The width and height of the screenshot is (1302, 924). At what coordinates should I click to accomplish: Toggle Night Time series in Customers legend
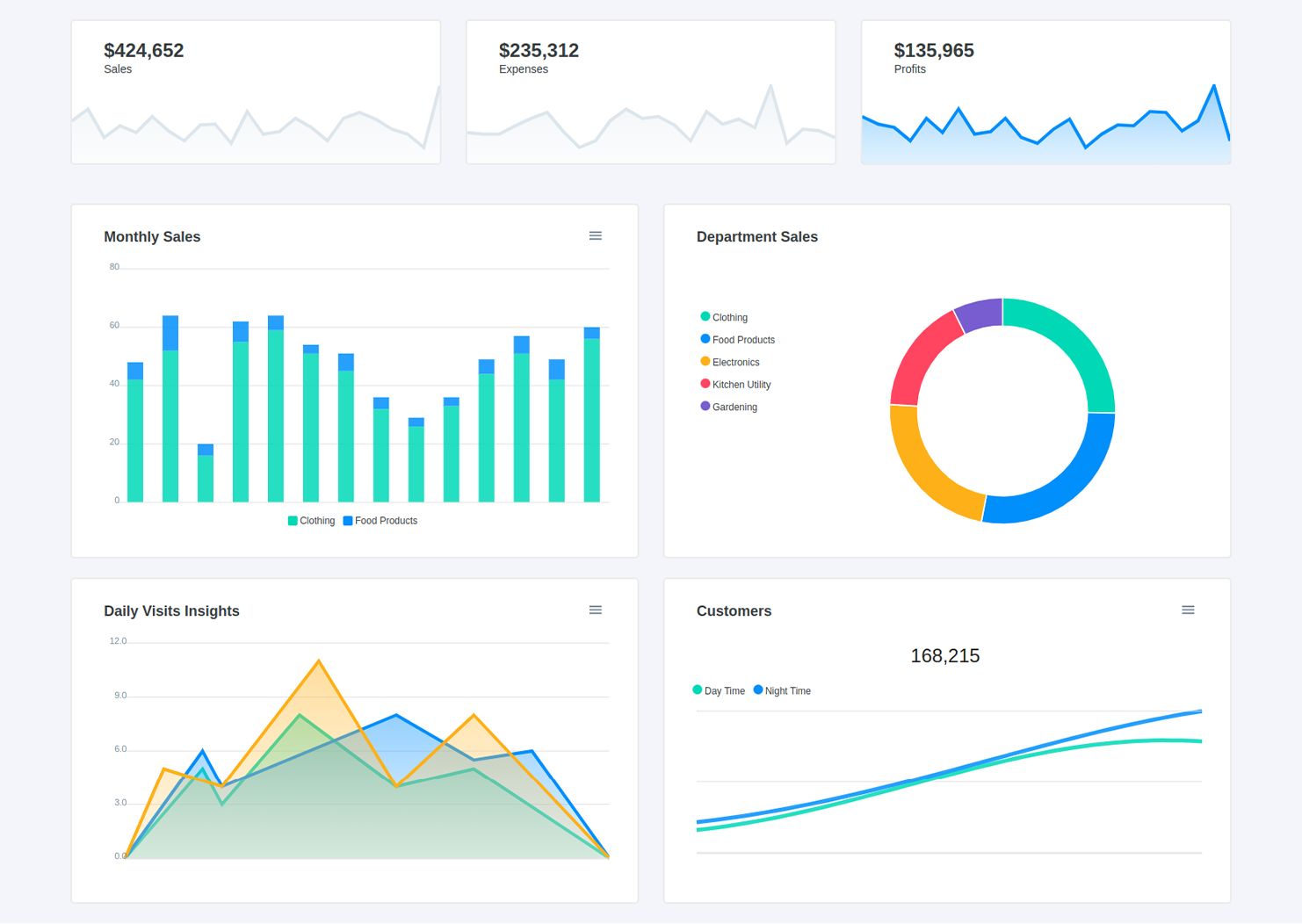point(782,690)
